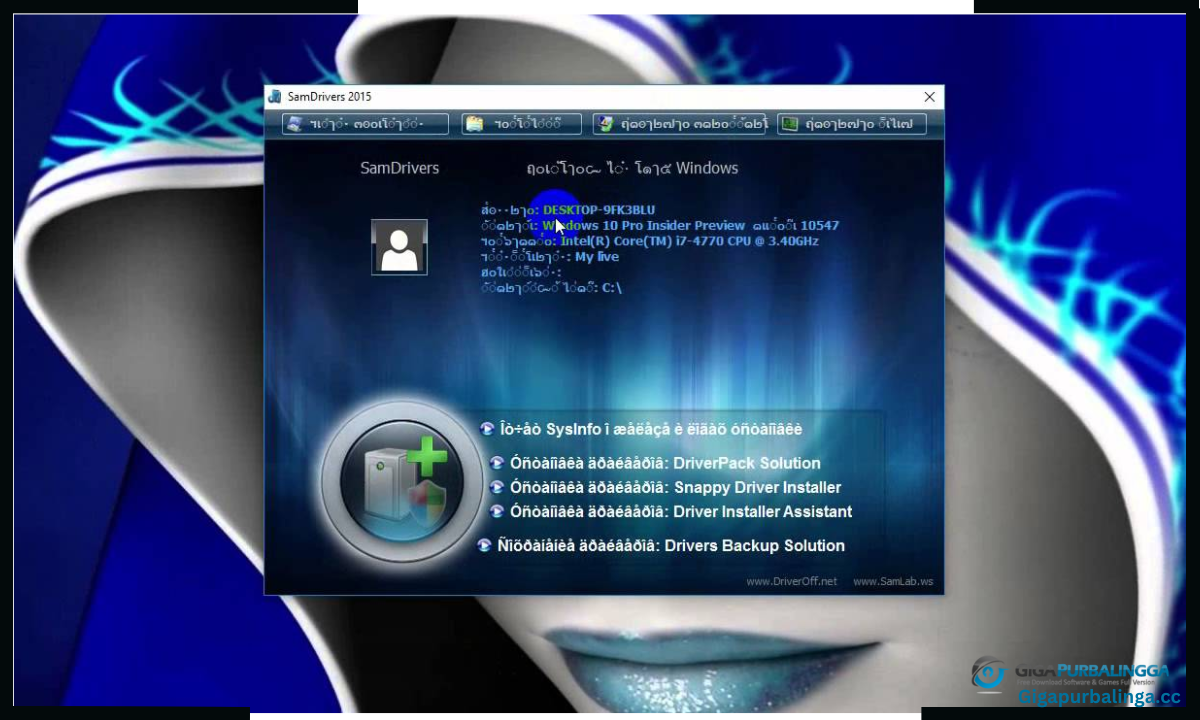
Task: Close the SamDrivers 2015 window
Action: pos(929,97)
